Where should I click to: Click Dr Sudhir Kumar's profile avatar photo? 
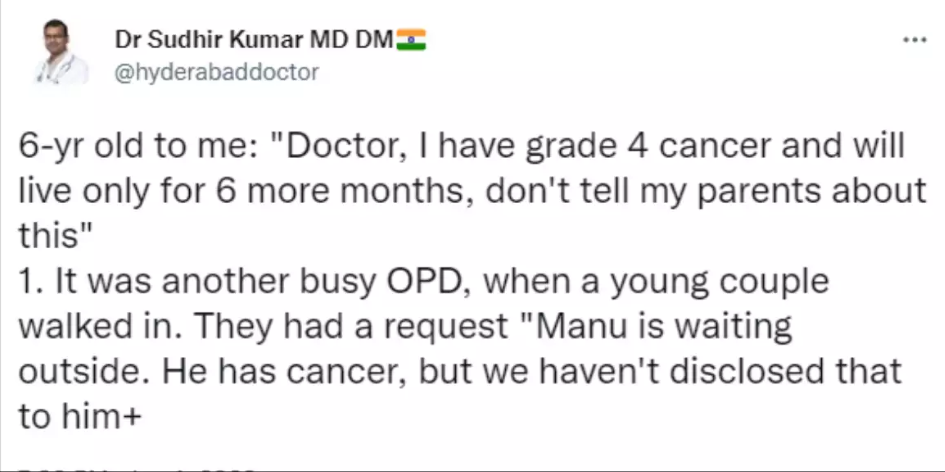point(60,53)
